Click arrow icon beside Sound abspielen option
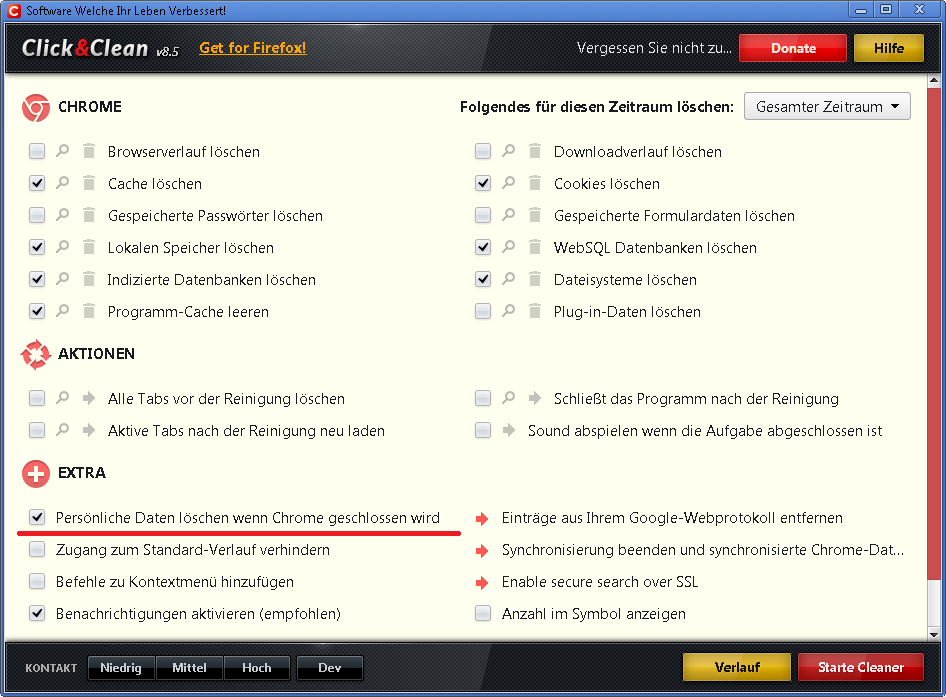Screen dimensions: 946x697 tap(509, 430)
